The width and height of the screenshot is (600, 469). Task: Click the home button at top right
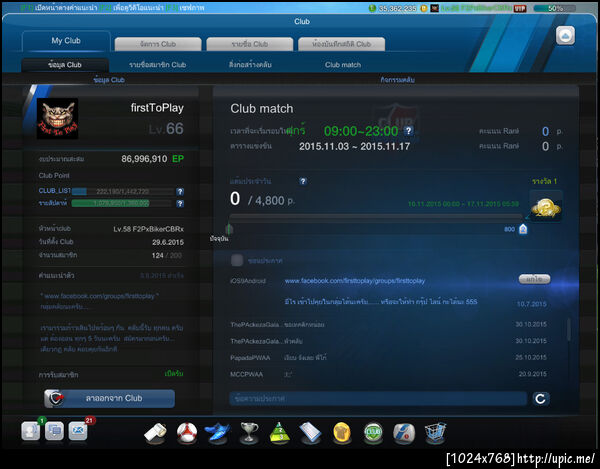(565, 36)
